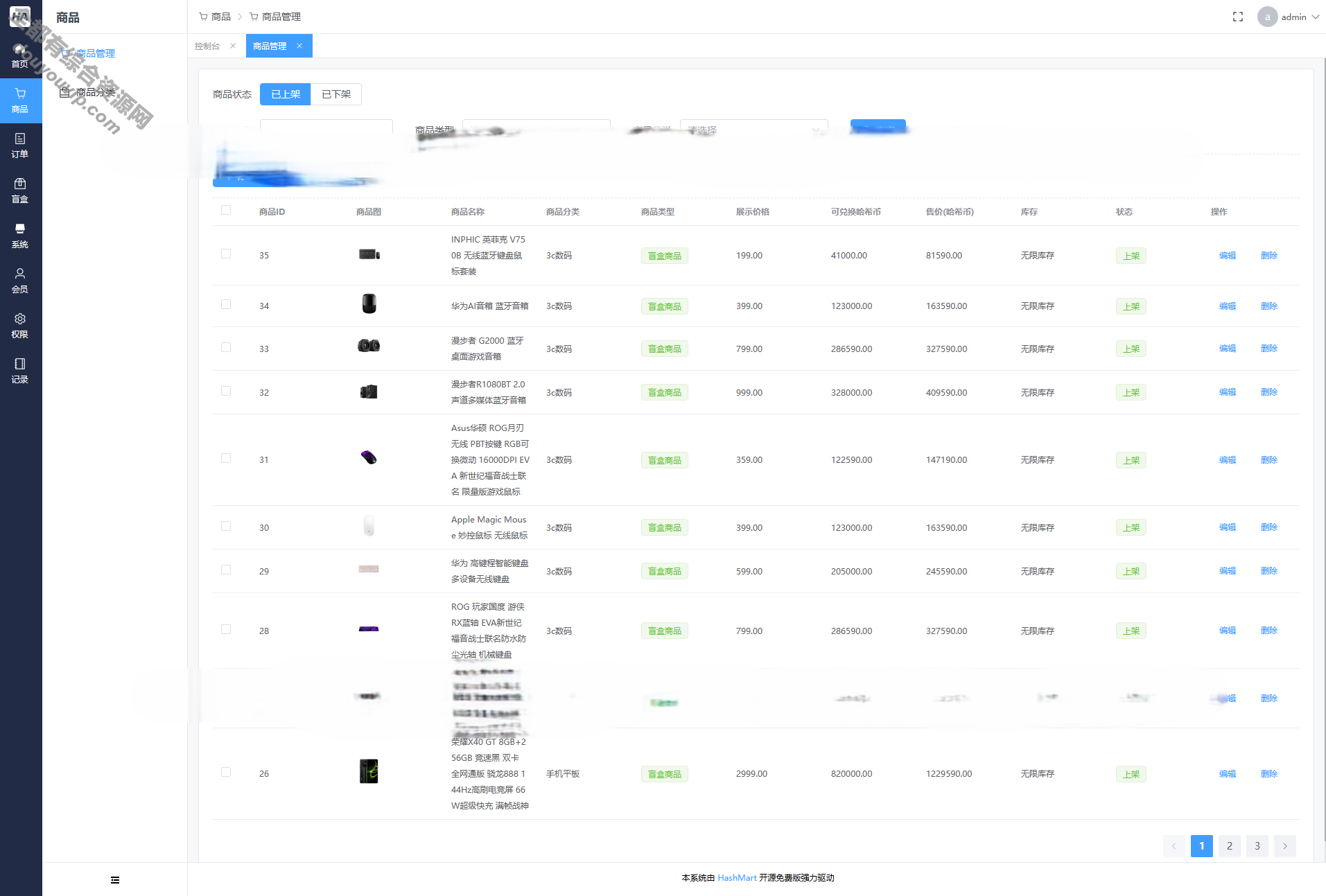Switch to the 控制台 tab
The image size is (1326, 896).
(x=207, y=46)
